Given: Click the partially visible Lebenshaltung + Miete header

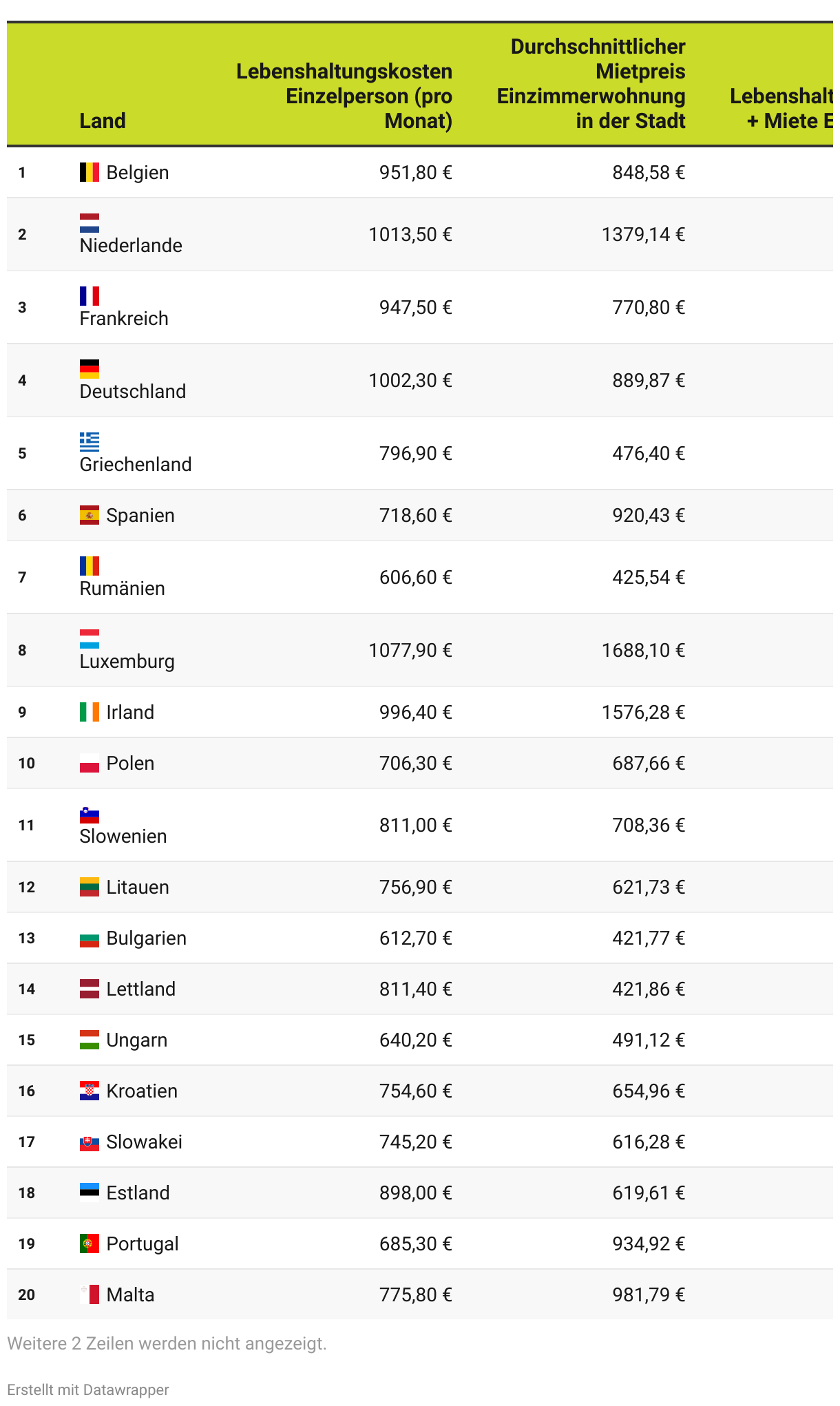Looking at the screenshot, I should click(781, 109).
